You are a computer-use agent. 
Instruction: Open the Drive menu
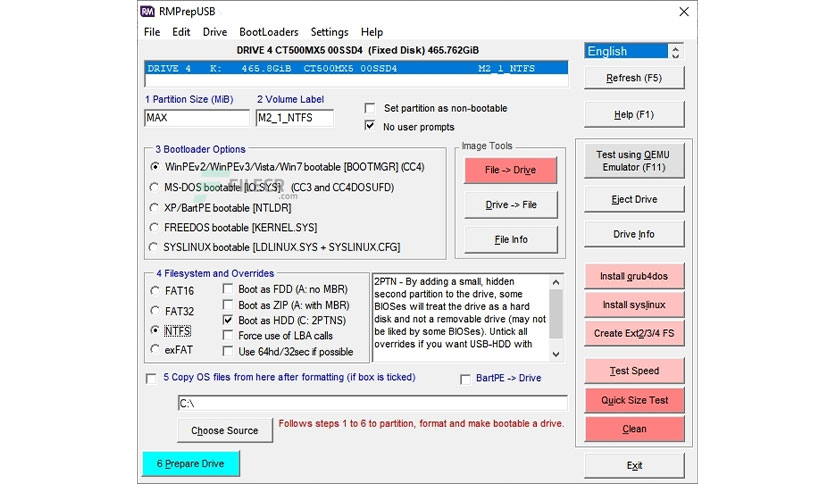[215, 32]
